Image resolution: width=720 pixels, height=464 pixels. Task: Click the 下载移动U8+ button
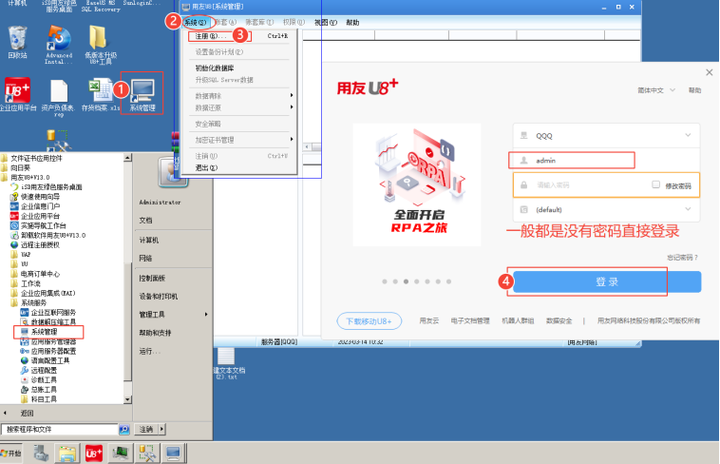point(369,321)
